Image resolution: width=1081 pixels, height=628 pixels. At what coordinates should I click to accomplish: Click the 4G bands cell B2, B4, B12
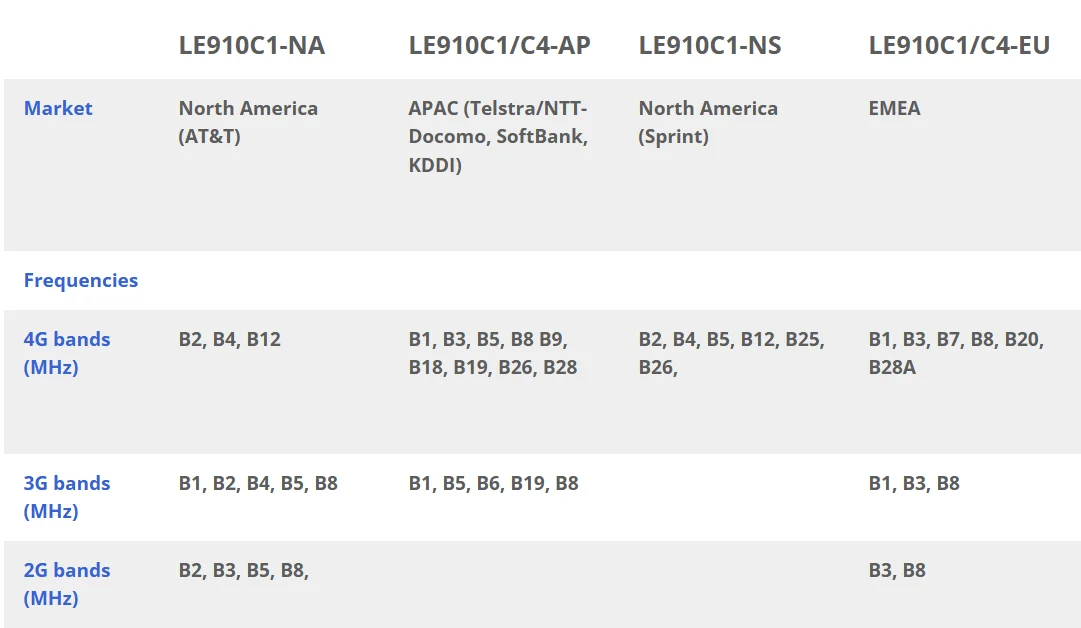tap(230, 339)
